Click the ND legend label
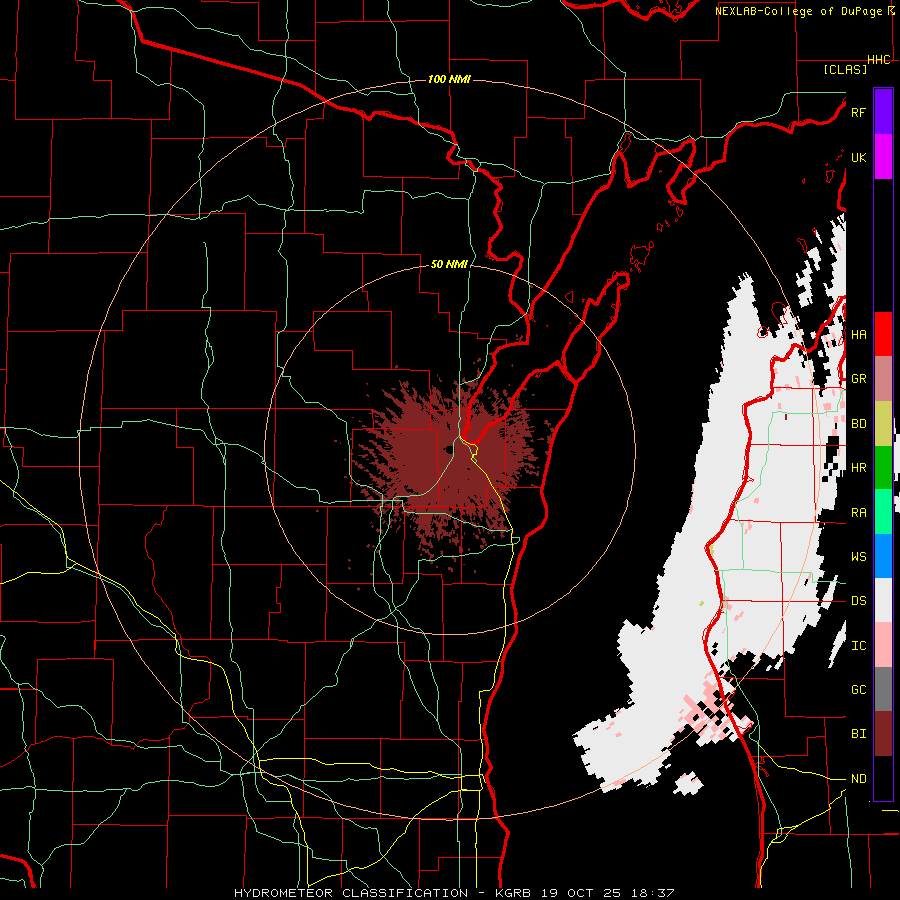Image resolution: width=900 pixels, height=900 pixels. click(x=858, y=779)
